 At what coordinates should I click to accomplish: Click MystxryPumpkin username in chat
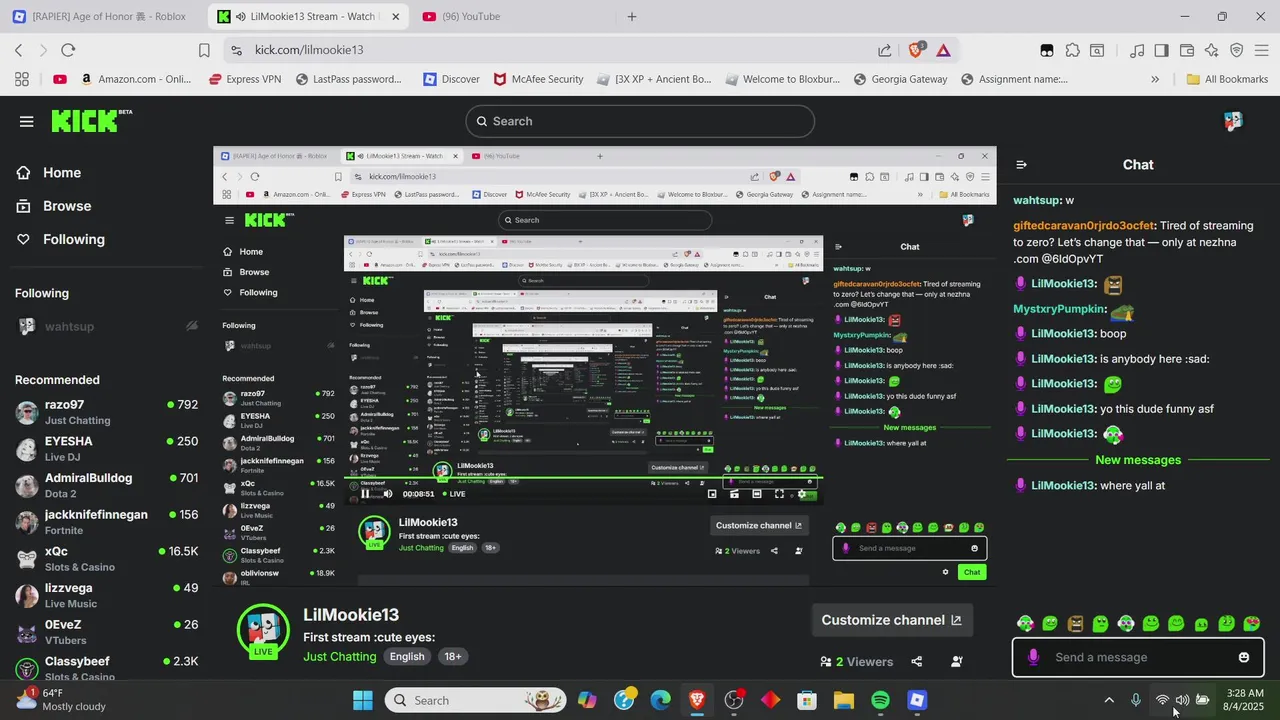[1059, 309]
